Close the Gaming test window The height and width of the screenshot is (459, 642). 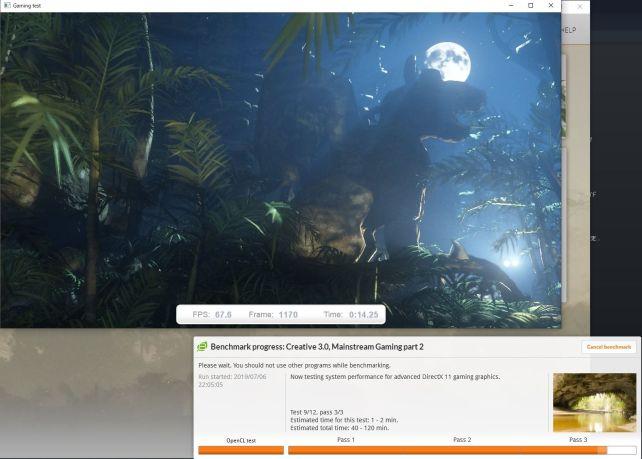[x=551, y=5]
